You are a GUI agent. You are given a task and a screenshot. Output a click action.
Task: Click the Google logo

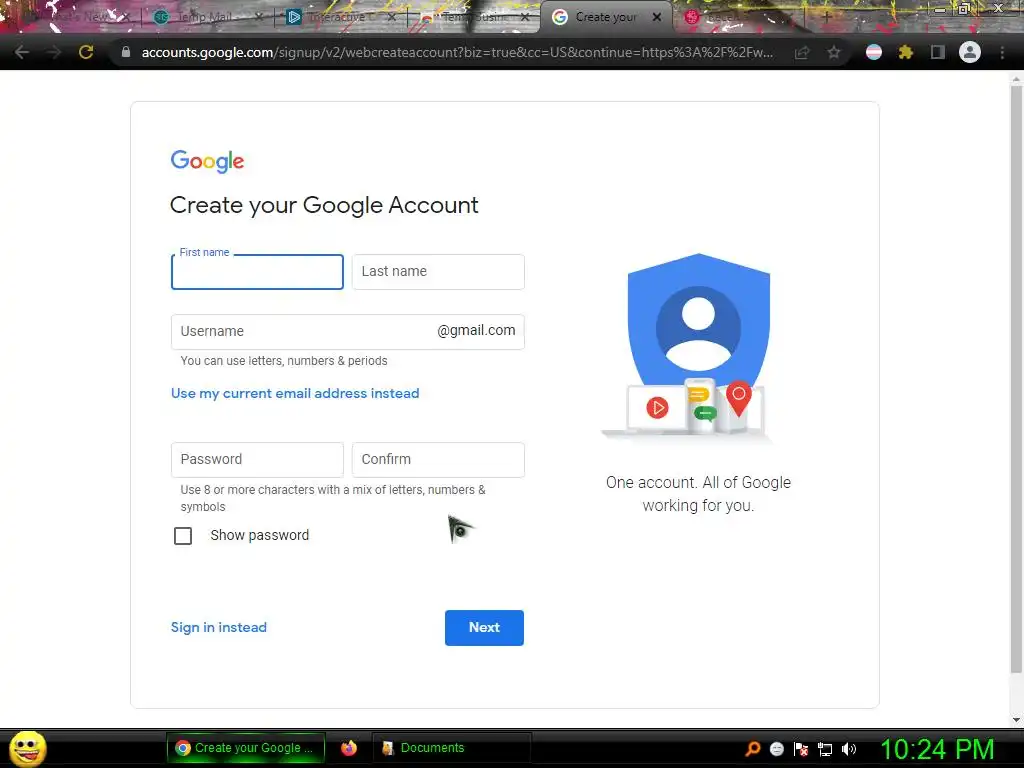click(207, 161)
